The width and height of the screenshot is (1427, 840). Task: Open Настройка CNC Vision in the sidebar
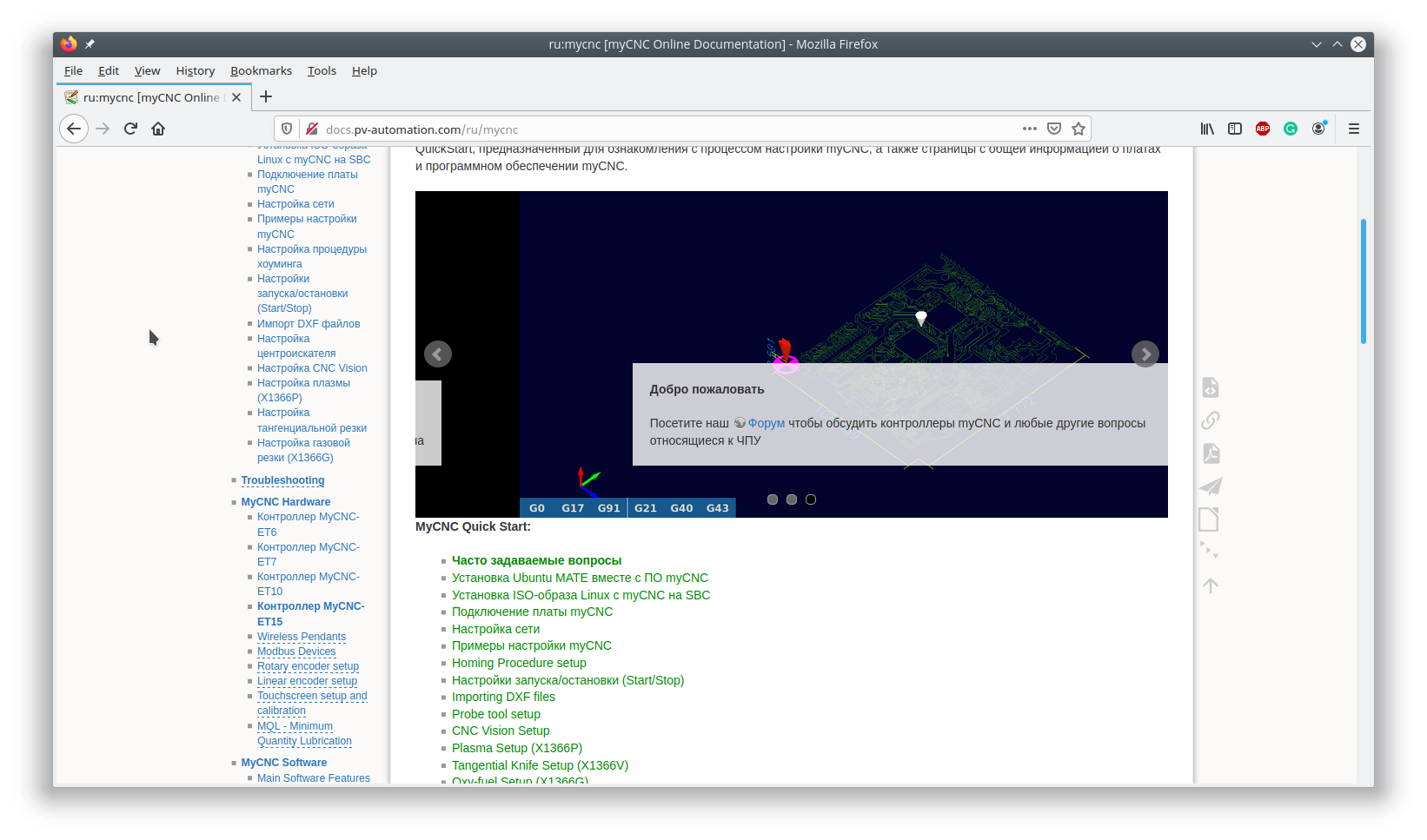tap(312, 368)
